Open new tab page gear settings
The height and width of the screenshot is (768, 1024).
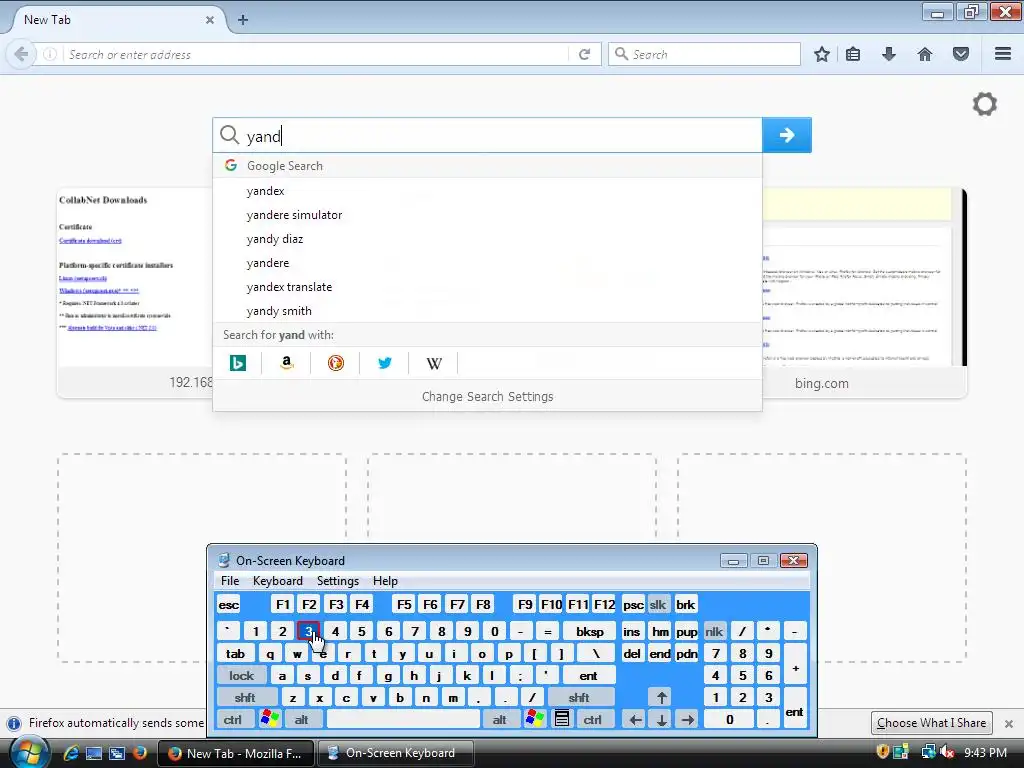pos(985,104)
